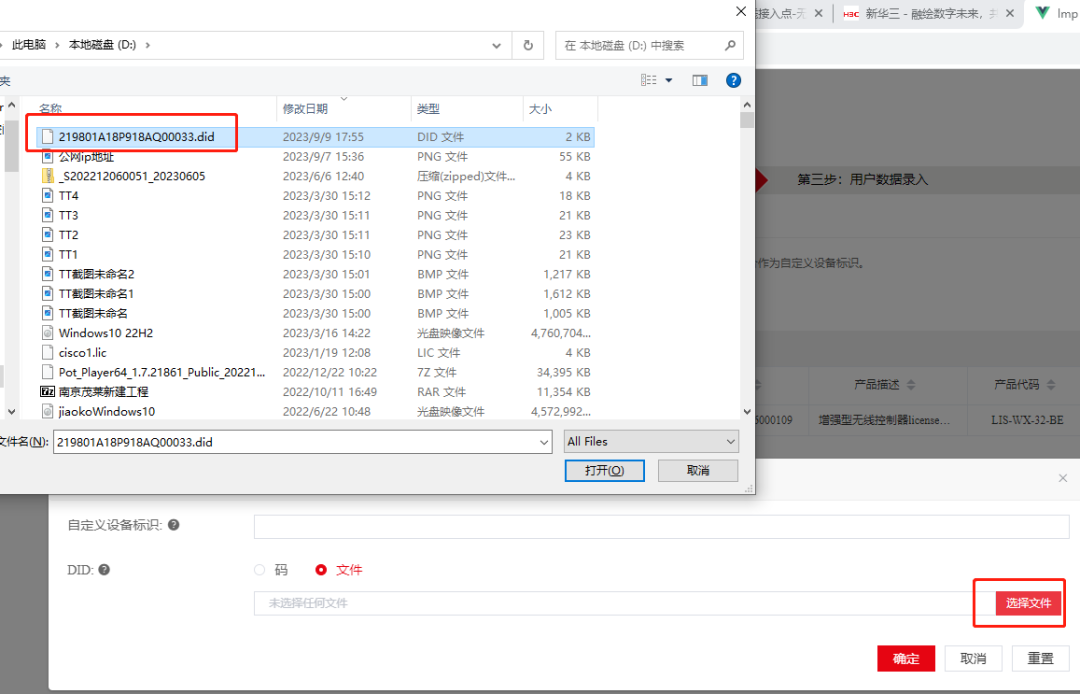Click the icon of the TT截图未命名 file
Screen dimensions: 1080x694
point(48,313)
